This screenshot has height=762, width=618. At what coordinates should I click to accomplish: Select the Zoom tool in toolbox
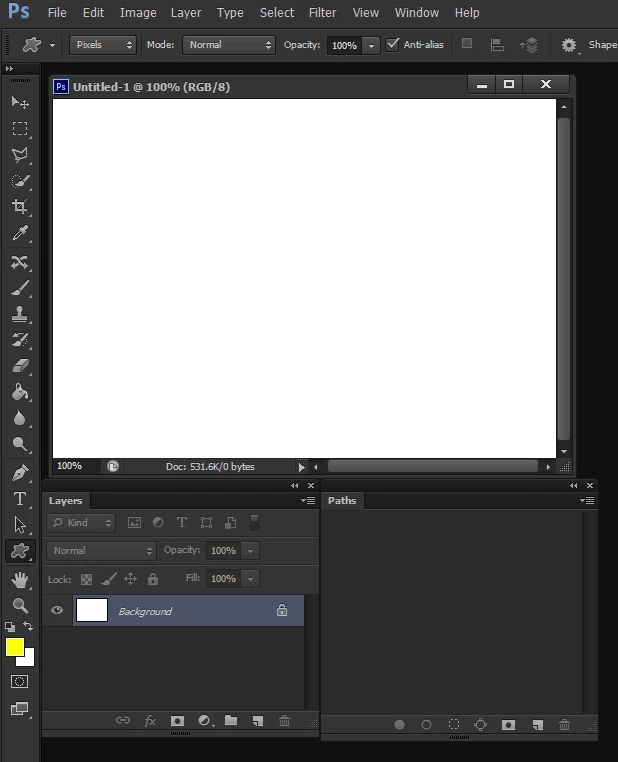(20, 606)
